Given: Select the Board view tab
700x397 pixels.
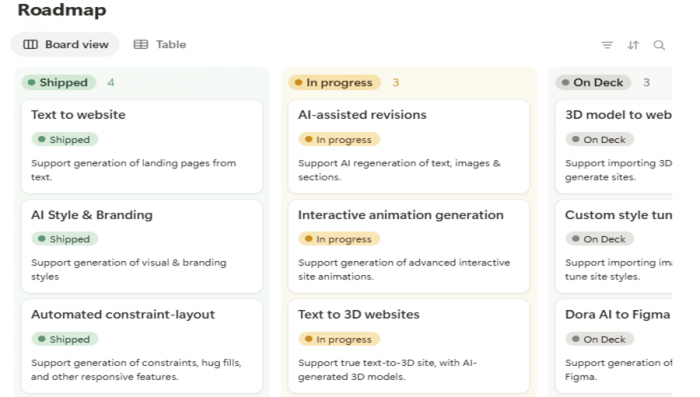Looking at the screenshot, I should (65, 44).
